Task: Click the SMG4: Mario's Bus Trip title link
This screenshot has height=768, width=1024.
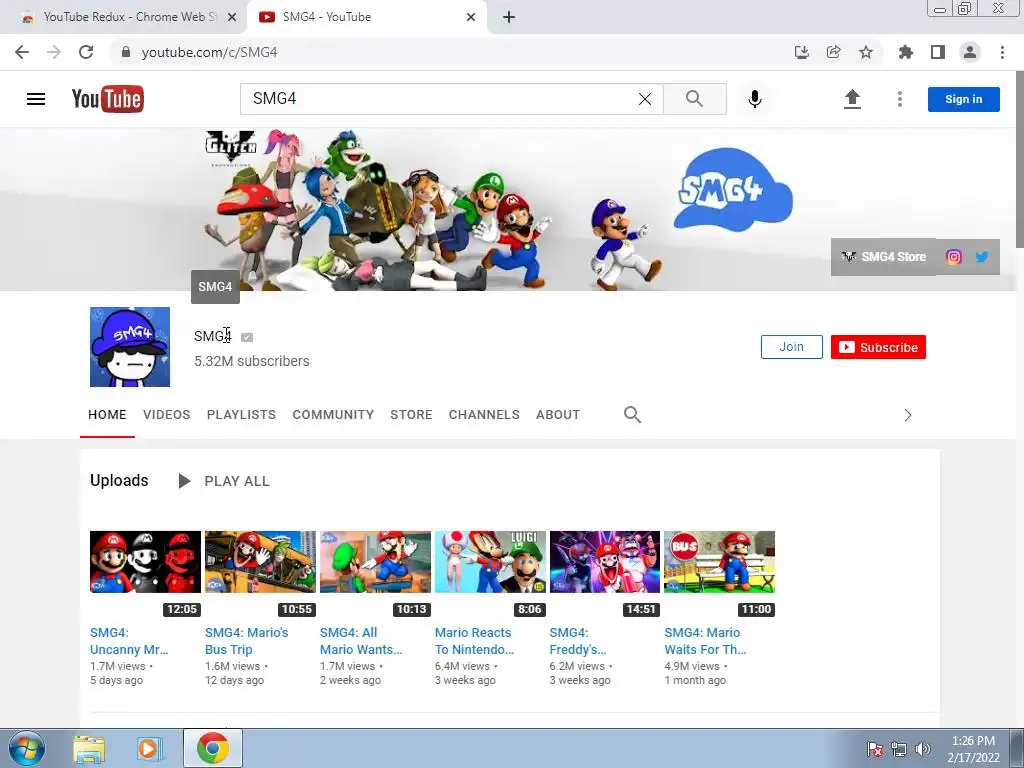Action: [246, 641]
